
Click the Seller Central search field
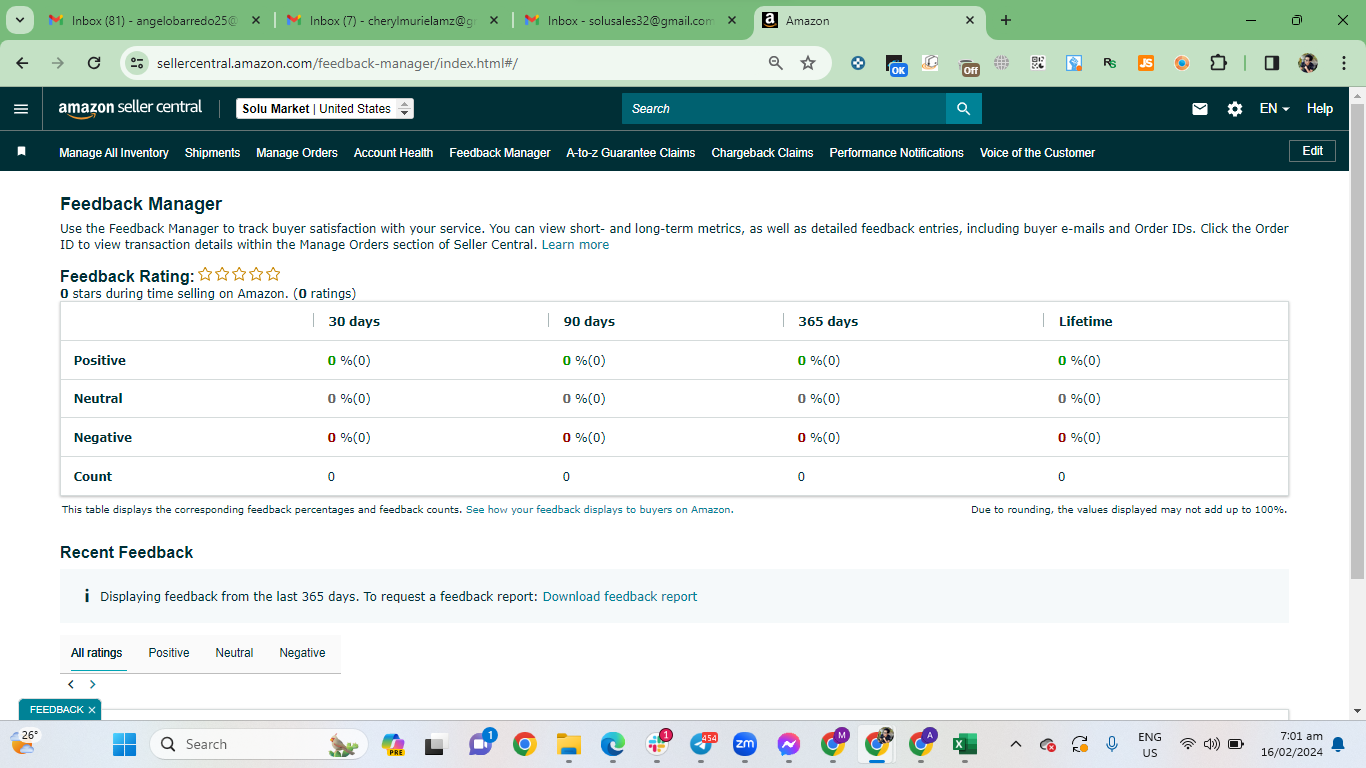pyautogui.click(x=784, y=109)
